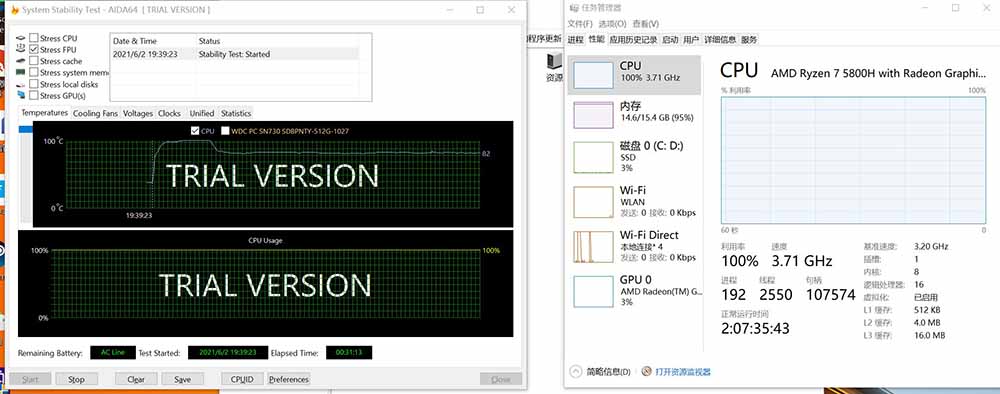Click the resource monitor icon beside 打开资源监视器
This screenshot has height=394, width=1000.
click(x=646, y=371)
